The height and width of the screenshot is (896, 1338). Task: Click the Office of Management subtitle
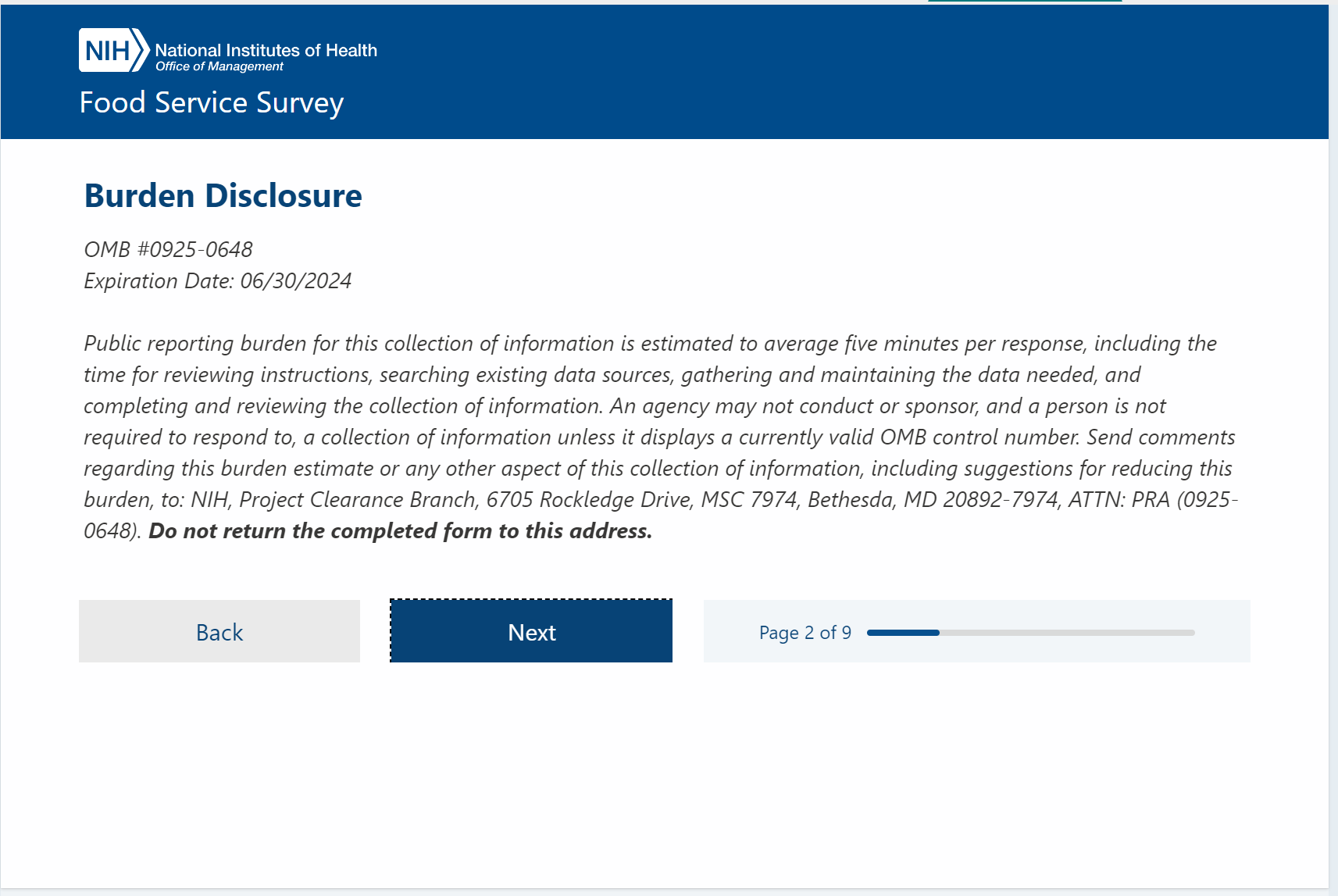pos(219,67)
